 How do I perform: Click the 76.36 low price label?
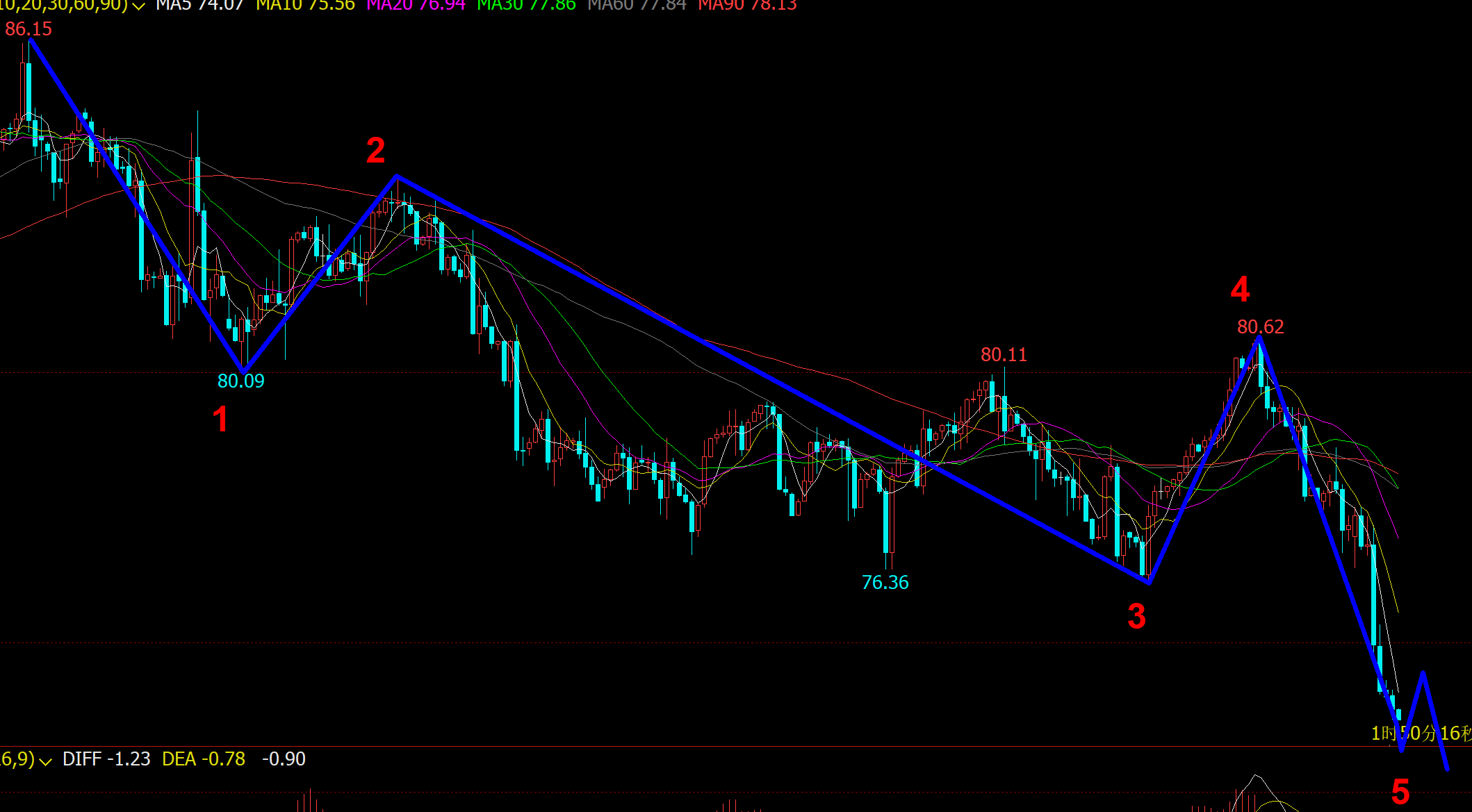pos(885,582)
